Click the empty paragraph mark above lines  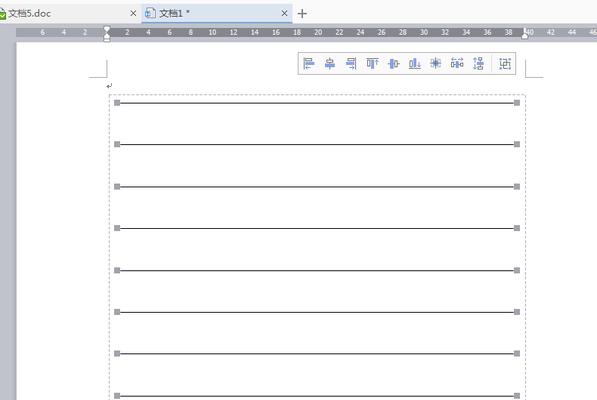click(x=109, y=86)
